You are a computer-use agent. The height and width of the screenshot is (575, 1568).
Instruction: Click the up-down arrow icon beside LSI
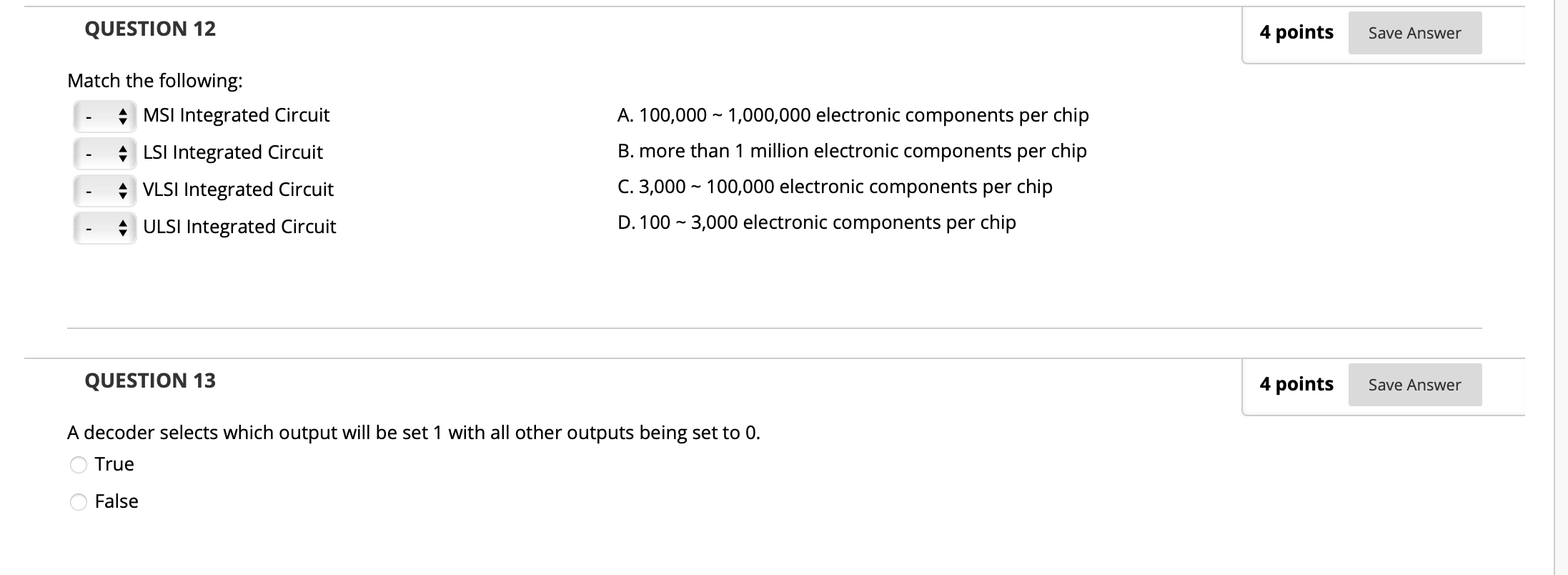(x=123, y=152)
